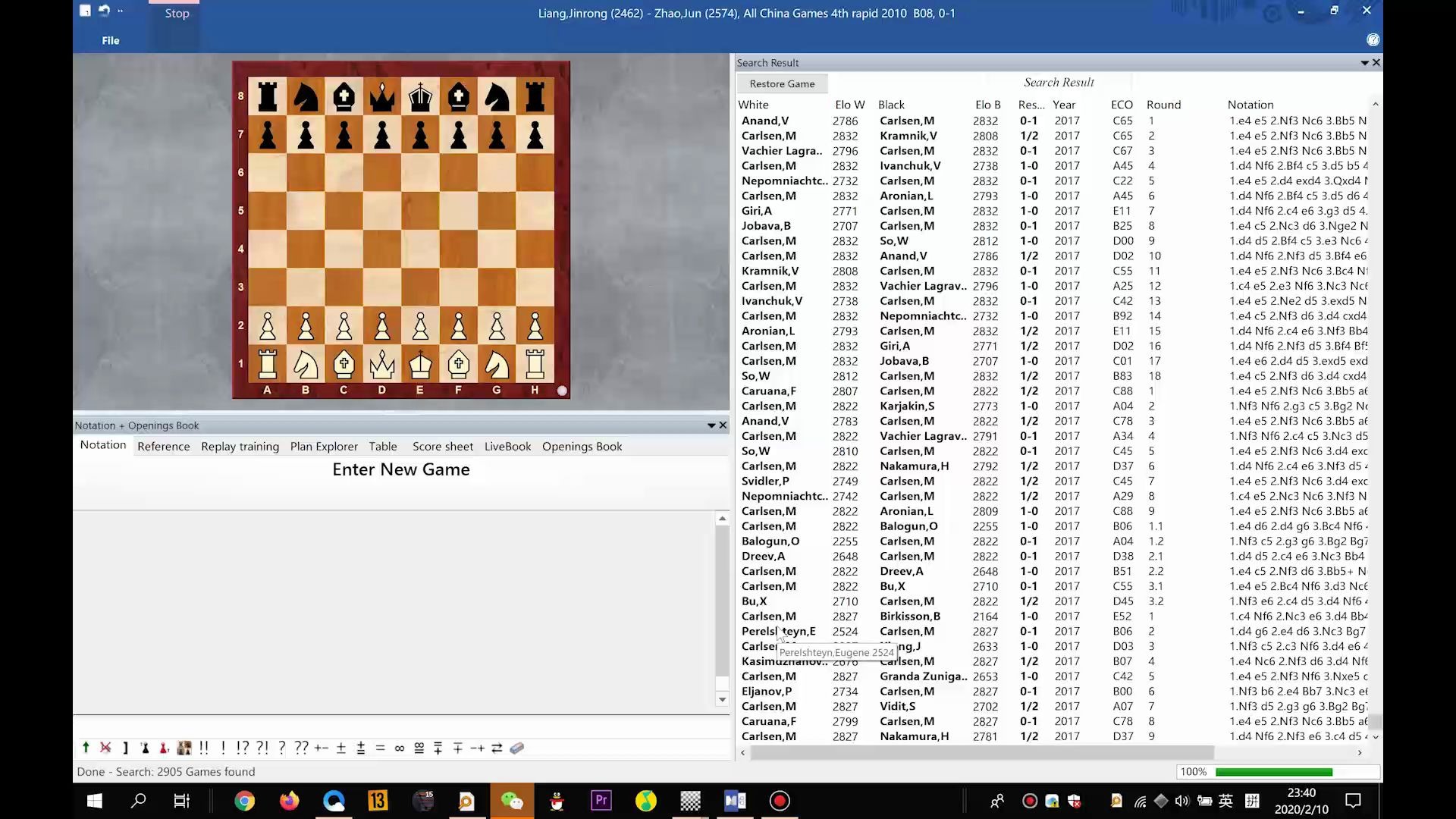Expand the quick access toolbar overflow chevron
This screenshot has height=819, width=1456.
click(x=120, y=11)
